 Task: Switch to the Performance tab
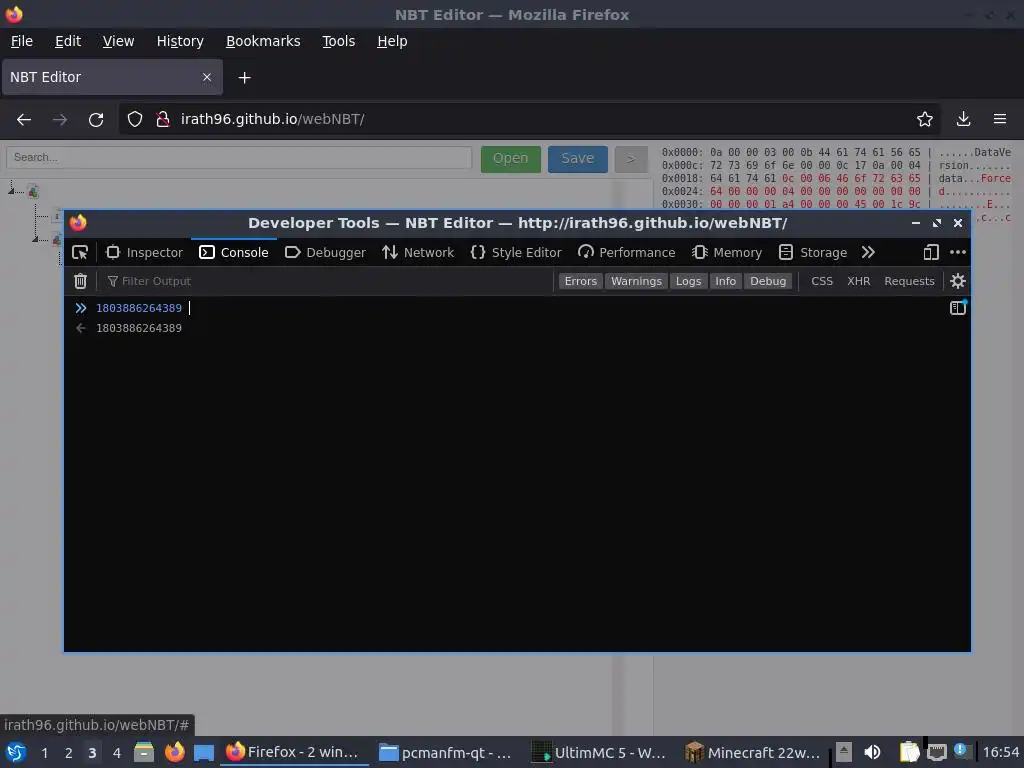point(627,252)
